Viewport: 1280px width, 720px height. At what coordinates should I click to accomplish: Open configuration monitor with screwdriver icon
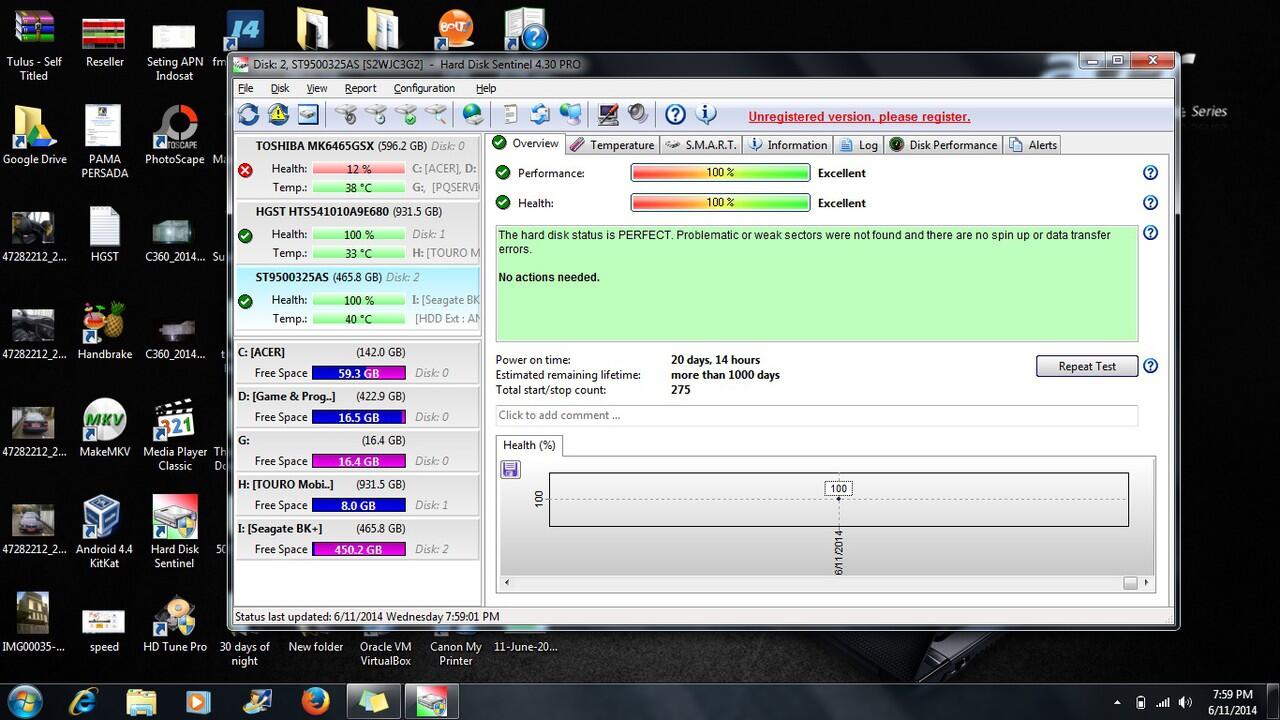[x=607, y=115]
